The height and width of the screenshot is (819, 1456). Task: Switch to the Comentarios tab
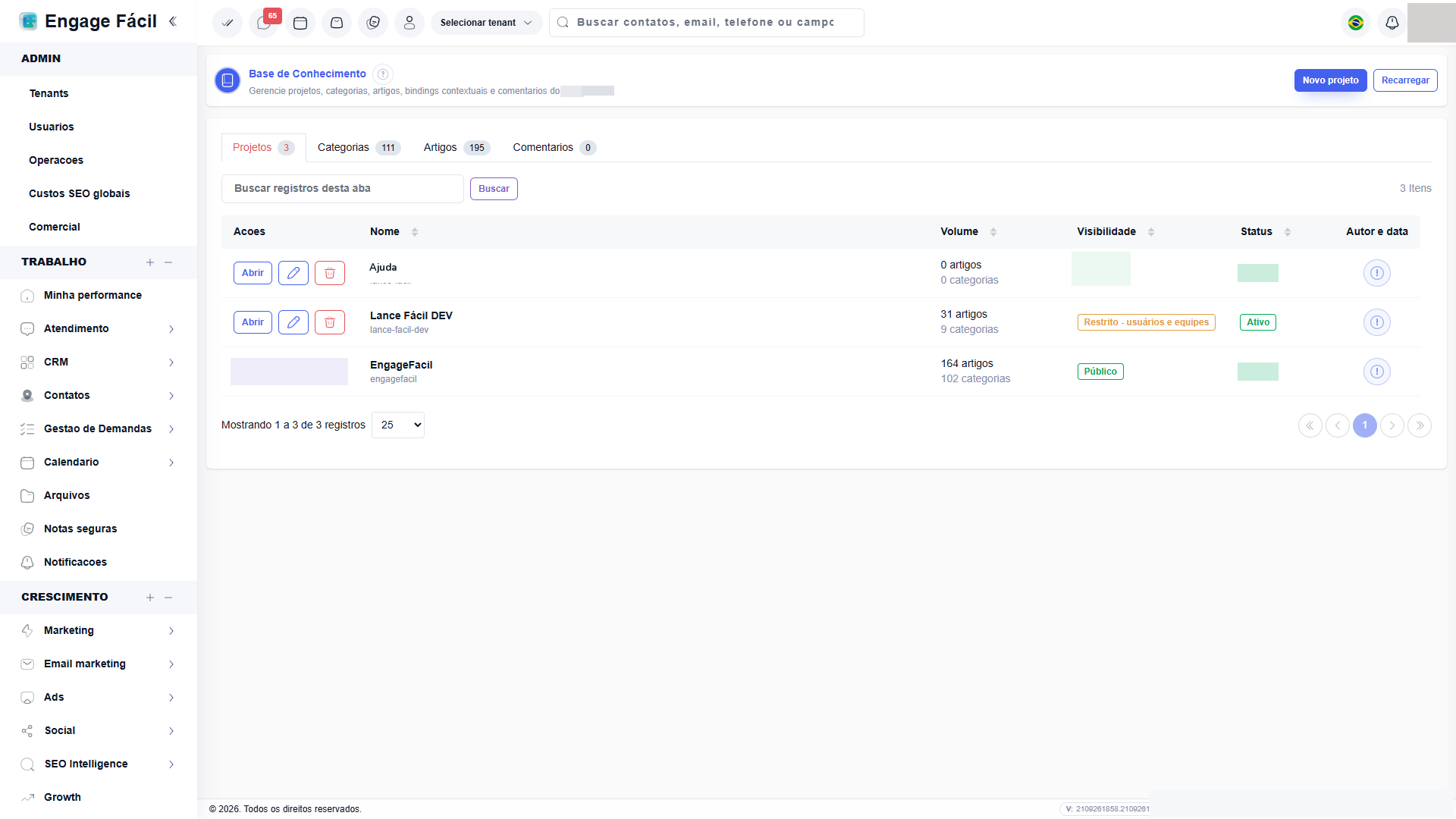pyautogui.click(x=554, y=148)
